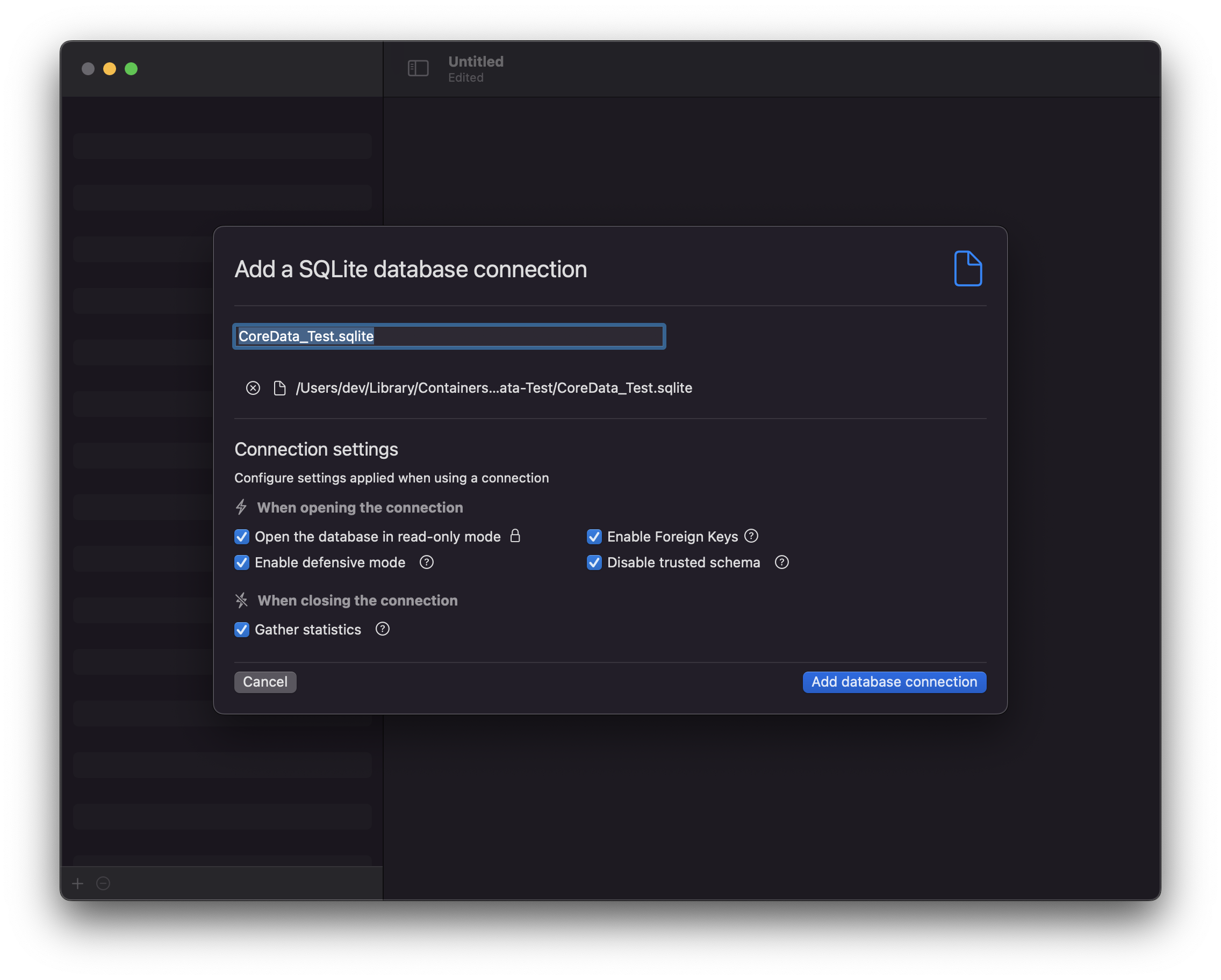
Task: Click the Connection settings heading
Action: (316, 449)
